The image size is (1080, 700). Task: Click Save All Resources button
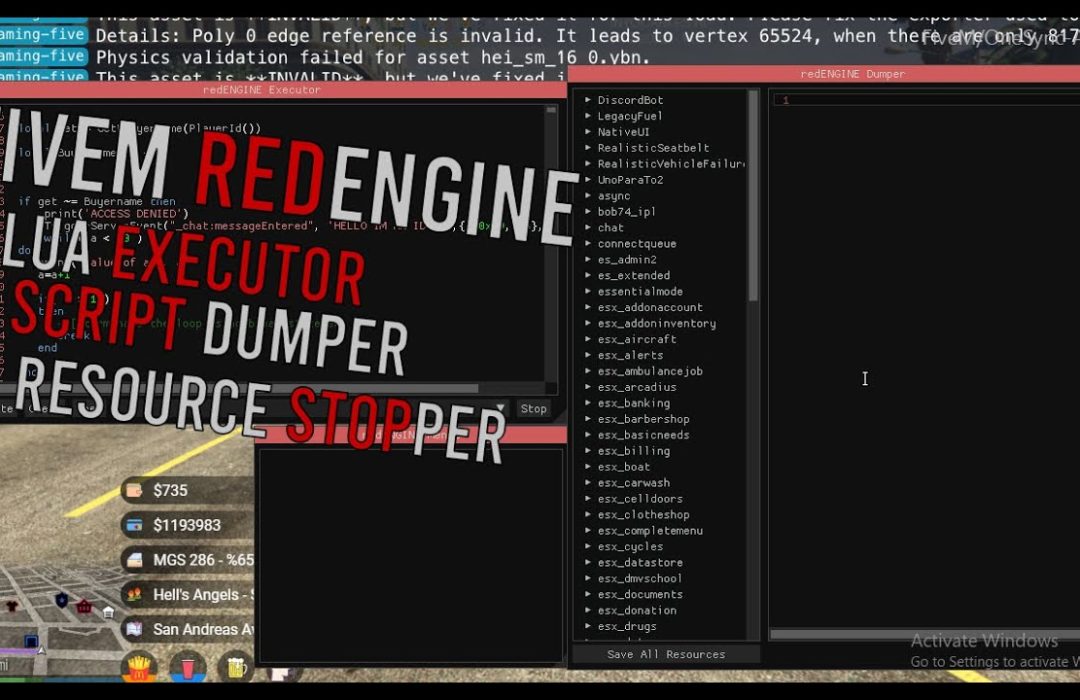coord(666,654)
